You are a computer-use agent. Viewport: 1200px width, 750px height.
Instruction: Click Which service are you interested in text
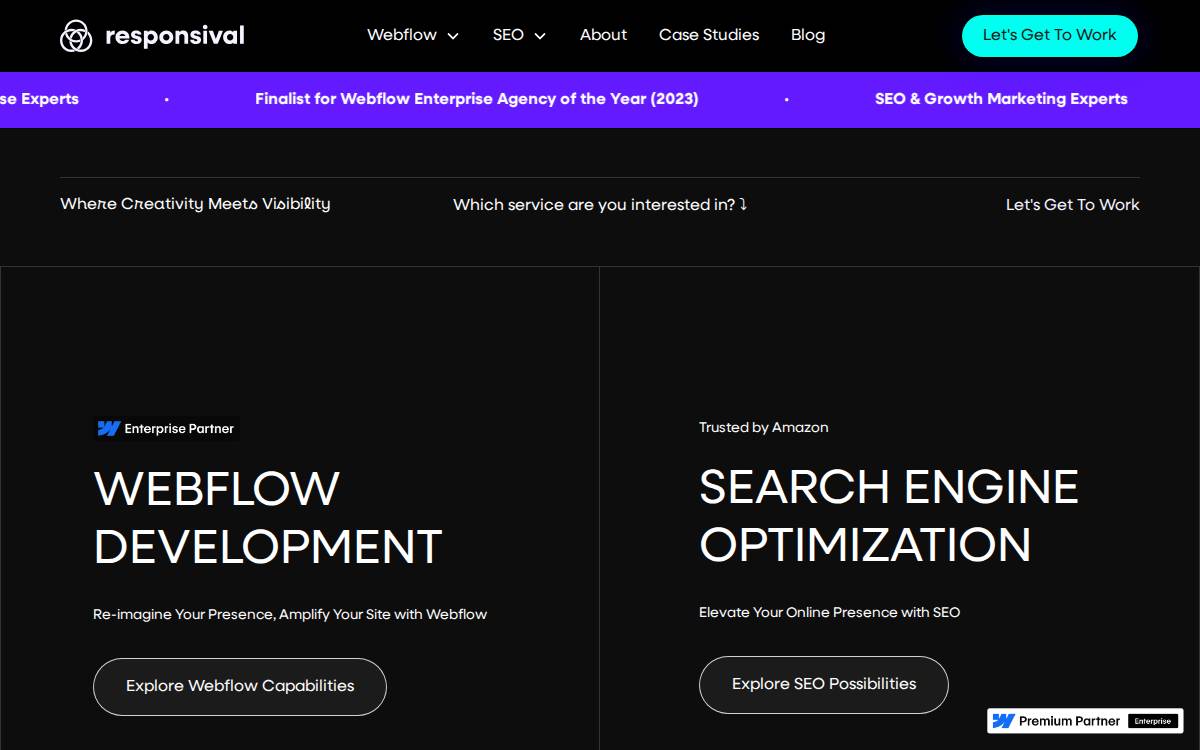pos(600,205)
